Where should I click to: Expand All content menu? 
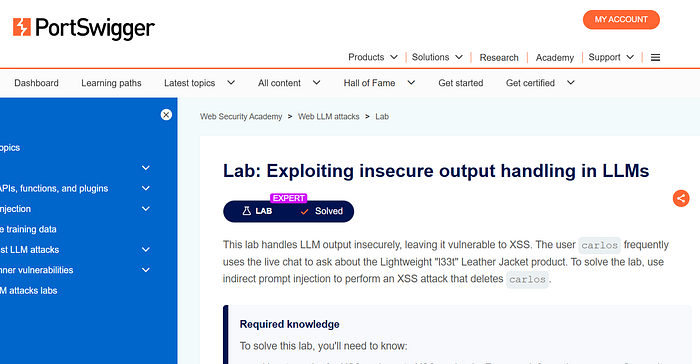click(289, 83)
